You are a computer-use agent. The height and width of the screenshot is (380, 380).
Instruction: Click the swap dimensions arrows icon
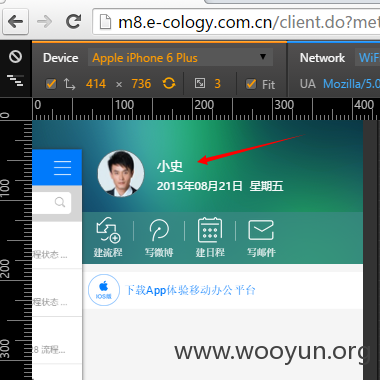[x=69, y=84]
